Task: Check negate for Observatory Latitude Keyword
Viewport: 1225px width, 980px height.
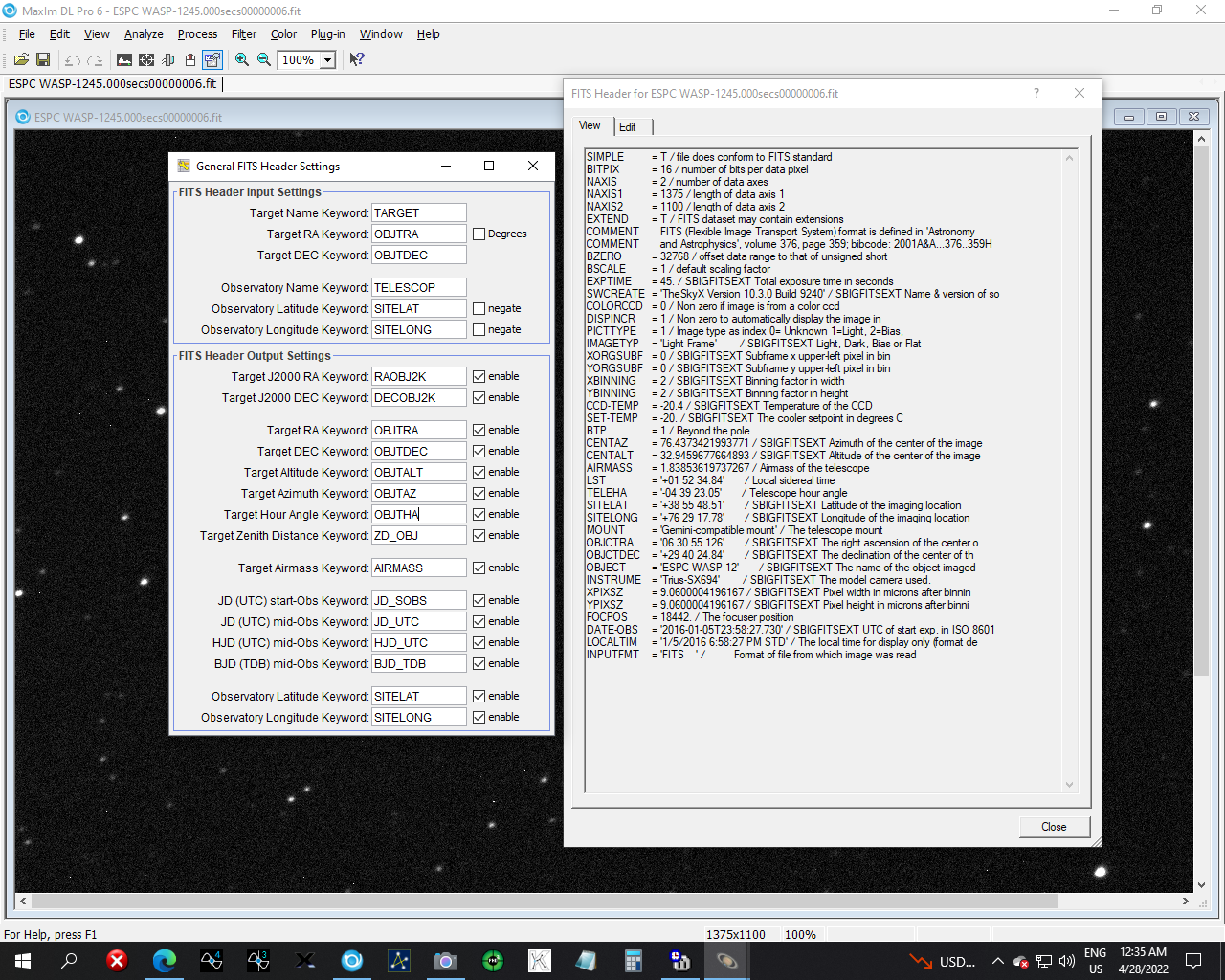Action: click(x=479, y=308)
